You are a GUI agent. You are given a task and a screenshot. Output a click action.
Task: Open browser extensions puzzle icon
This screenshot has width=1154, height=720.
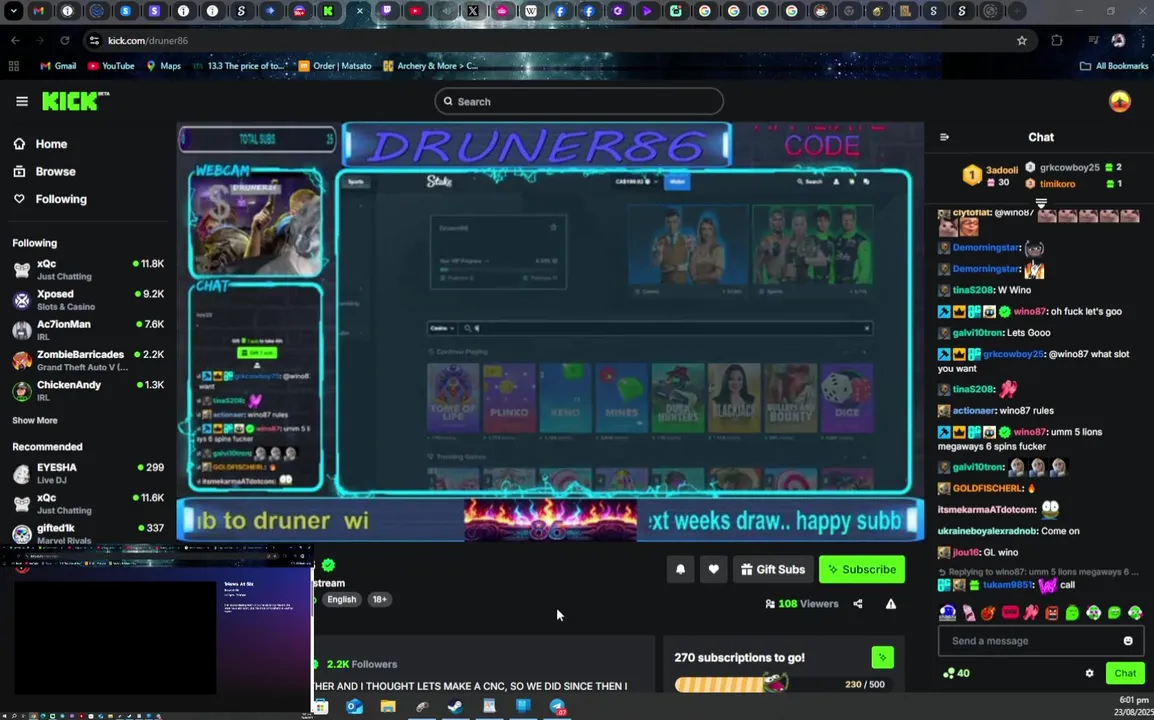(1057, 40)
